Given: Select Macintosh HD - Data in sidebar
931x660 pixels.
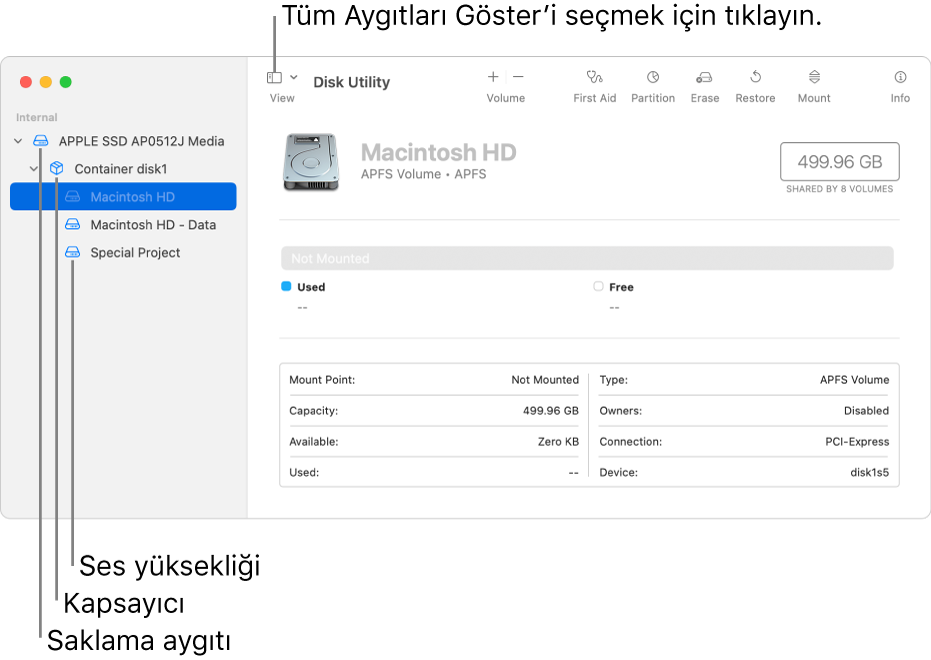Looking at the screenshot, I should tap(153, 225).
